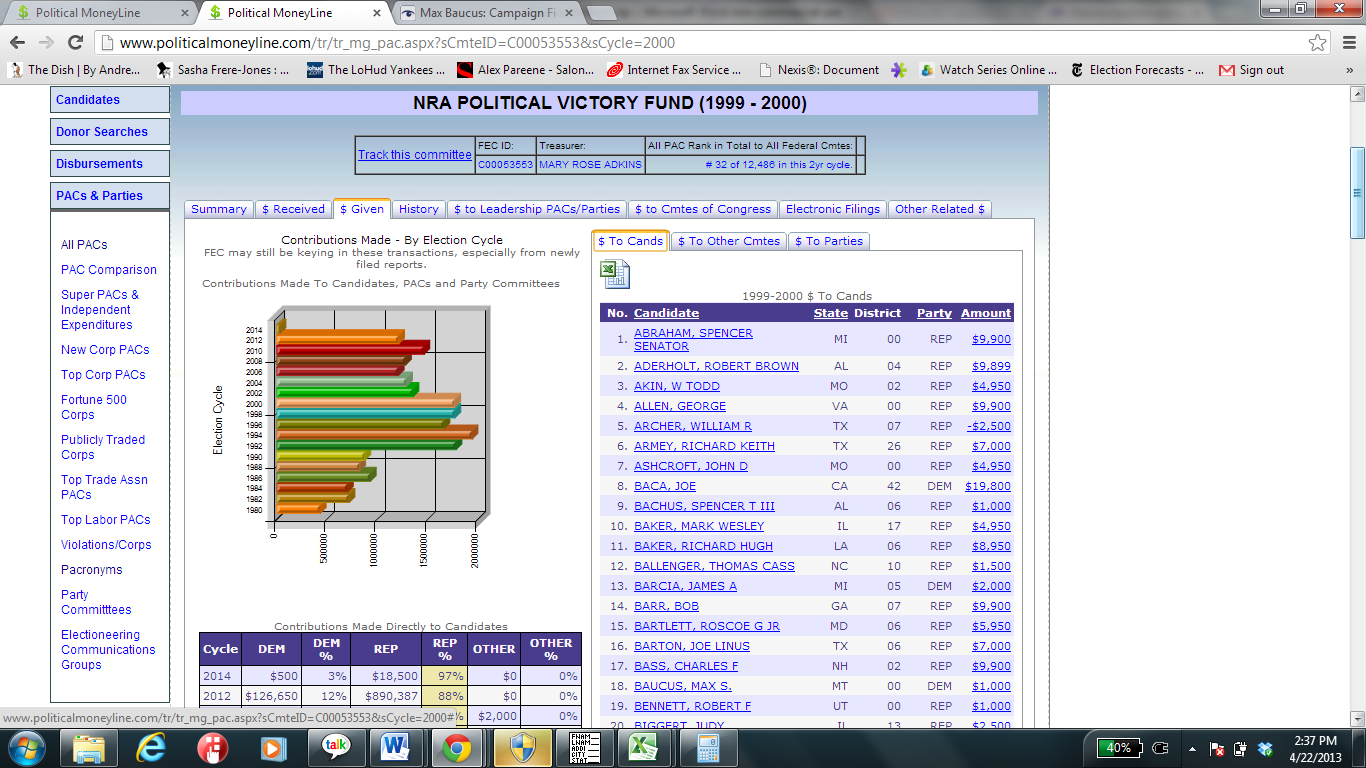Open ABRAHAM, SPENCER SENATOR candidate link
This screenshot has height=768, width=1366.
(693, 340)
